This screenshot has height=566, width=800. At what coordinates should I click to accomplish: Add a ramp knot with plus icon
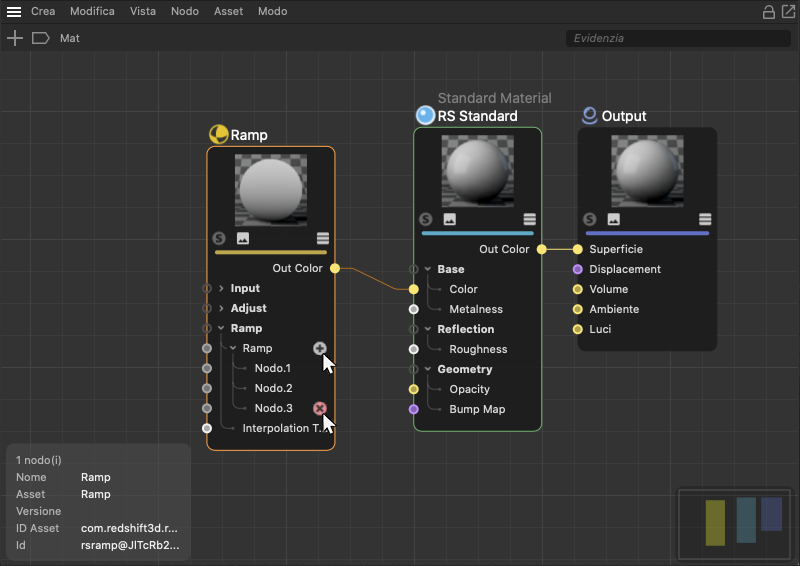pos(319,348)
